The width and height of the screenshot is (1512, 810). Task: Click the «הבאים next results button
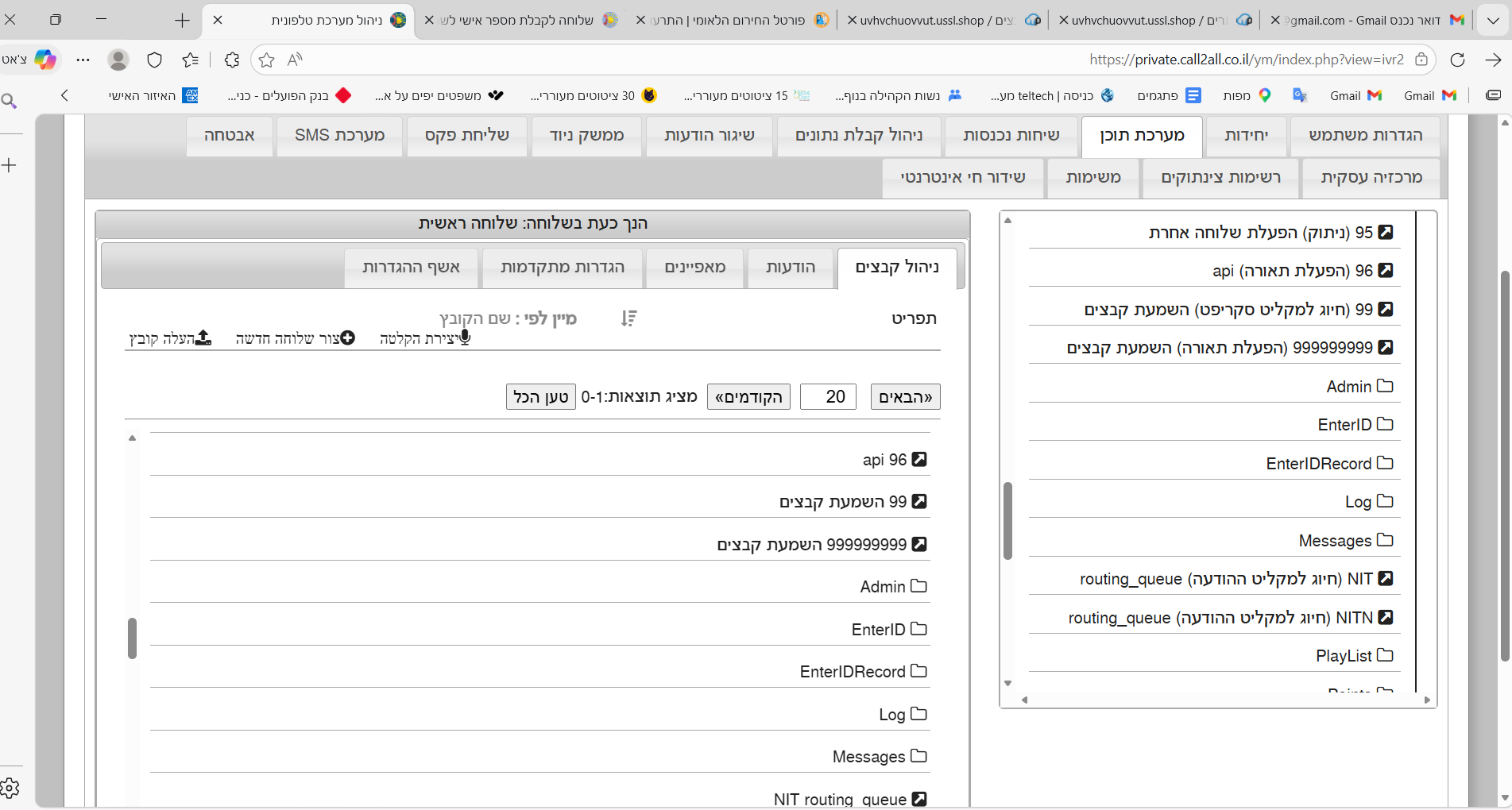pyautogui.click(x=905, y=396)
